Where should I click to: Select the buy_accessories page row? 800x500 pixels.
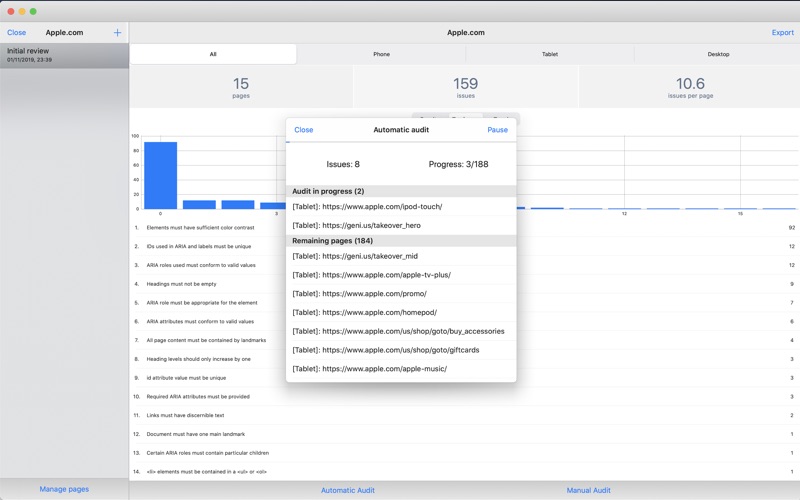coord(401,331)
